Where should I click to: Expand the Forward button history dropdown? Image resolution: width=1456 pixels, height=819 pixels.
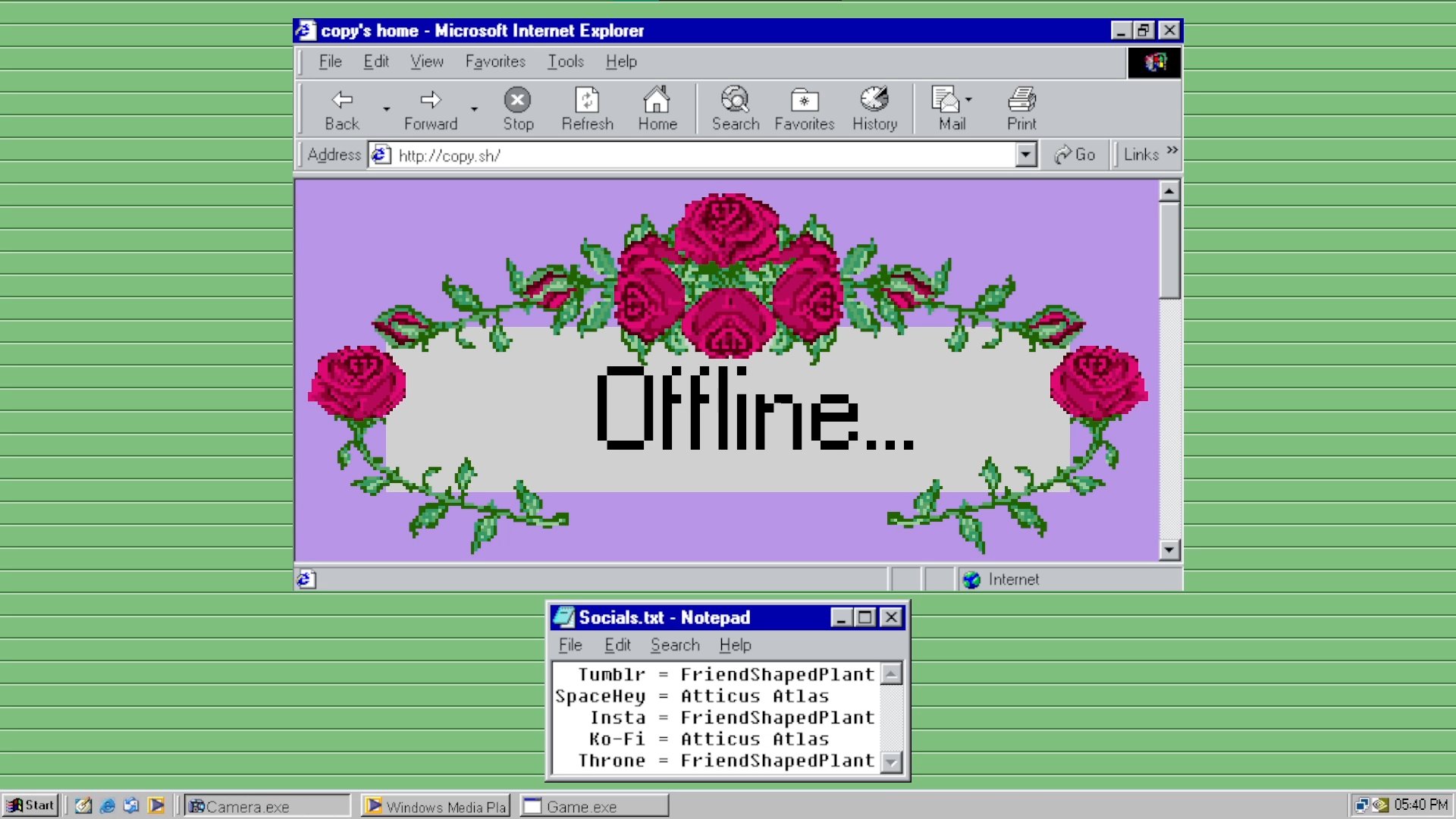tap(474, 109)
